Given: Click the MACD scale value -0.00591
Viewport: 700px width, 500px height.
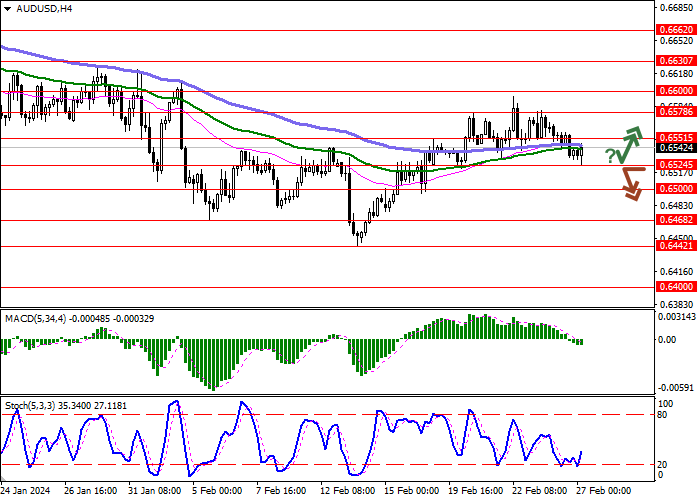Looking at the screenshot, I should tap(677, 388).
